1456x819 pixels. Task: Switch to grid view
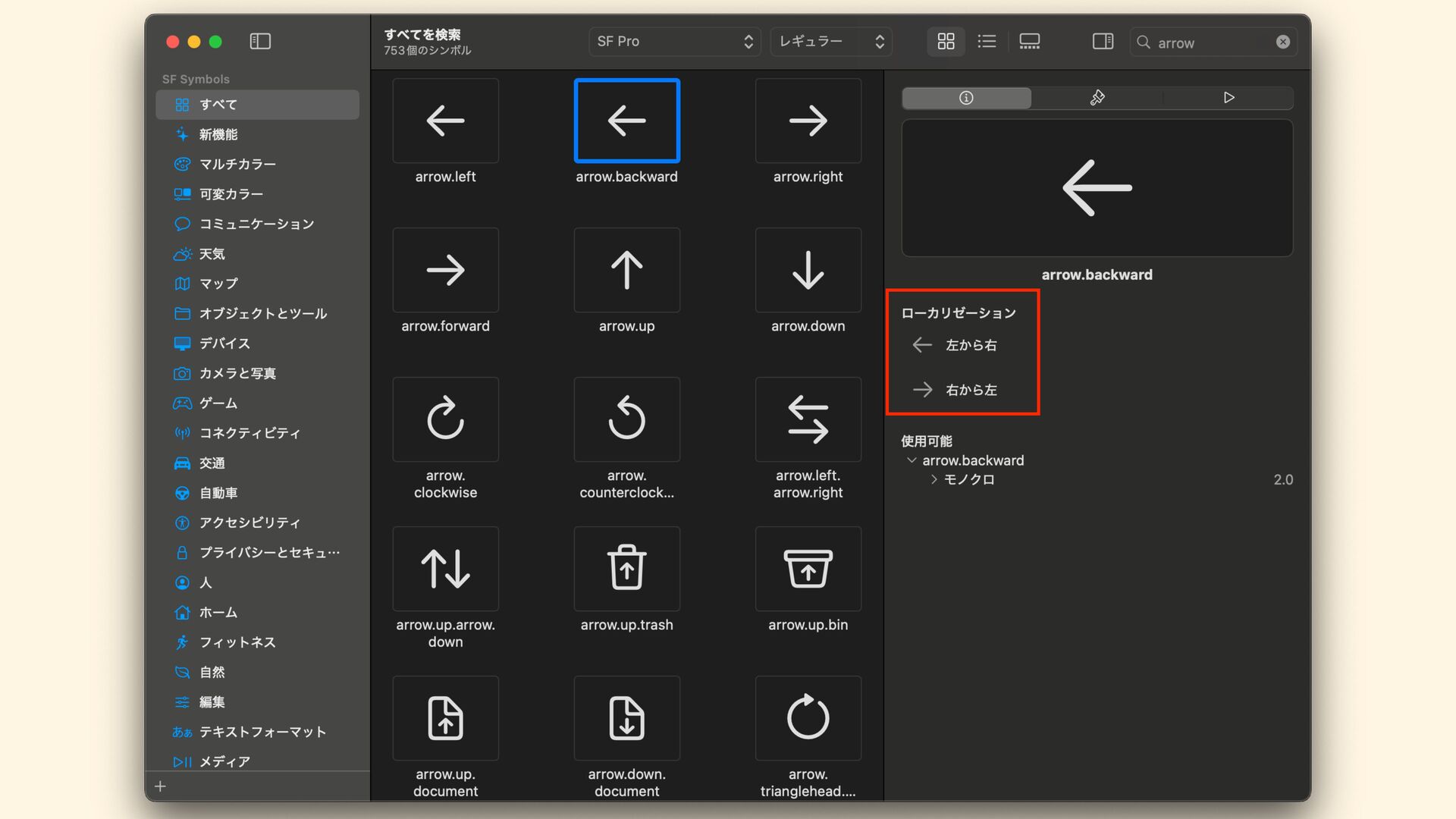[946, 42]
